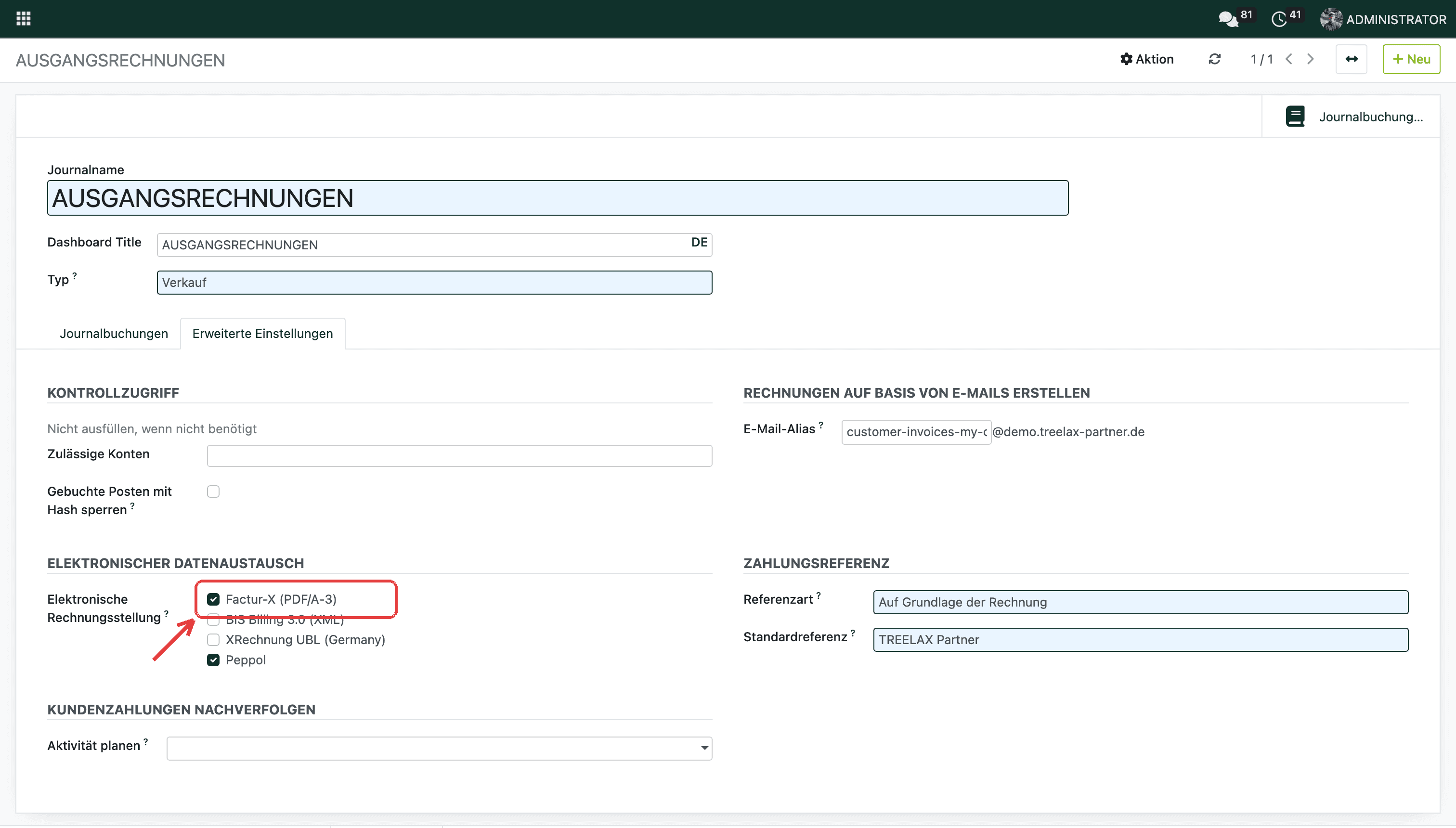
Task: Show help tooltip for Hash sperren
Action: click(x=132, y=505)
